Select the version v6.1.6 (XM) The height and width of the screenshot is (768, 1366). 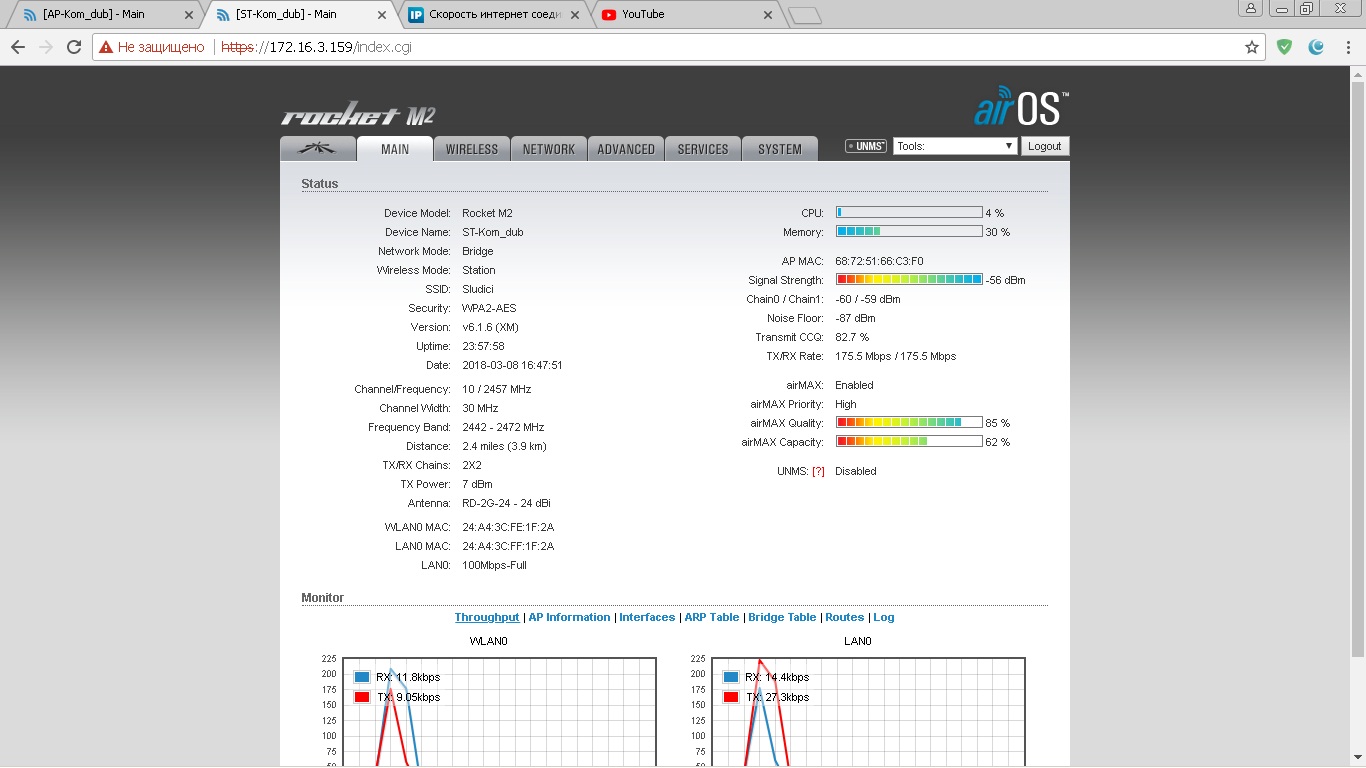490,327
